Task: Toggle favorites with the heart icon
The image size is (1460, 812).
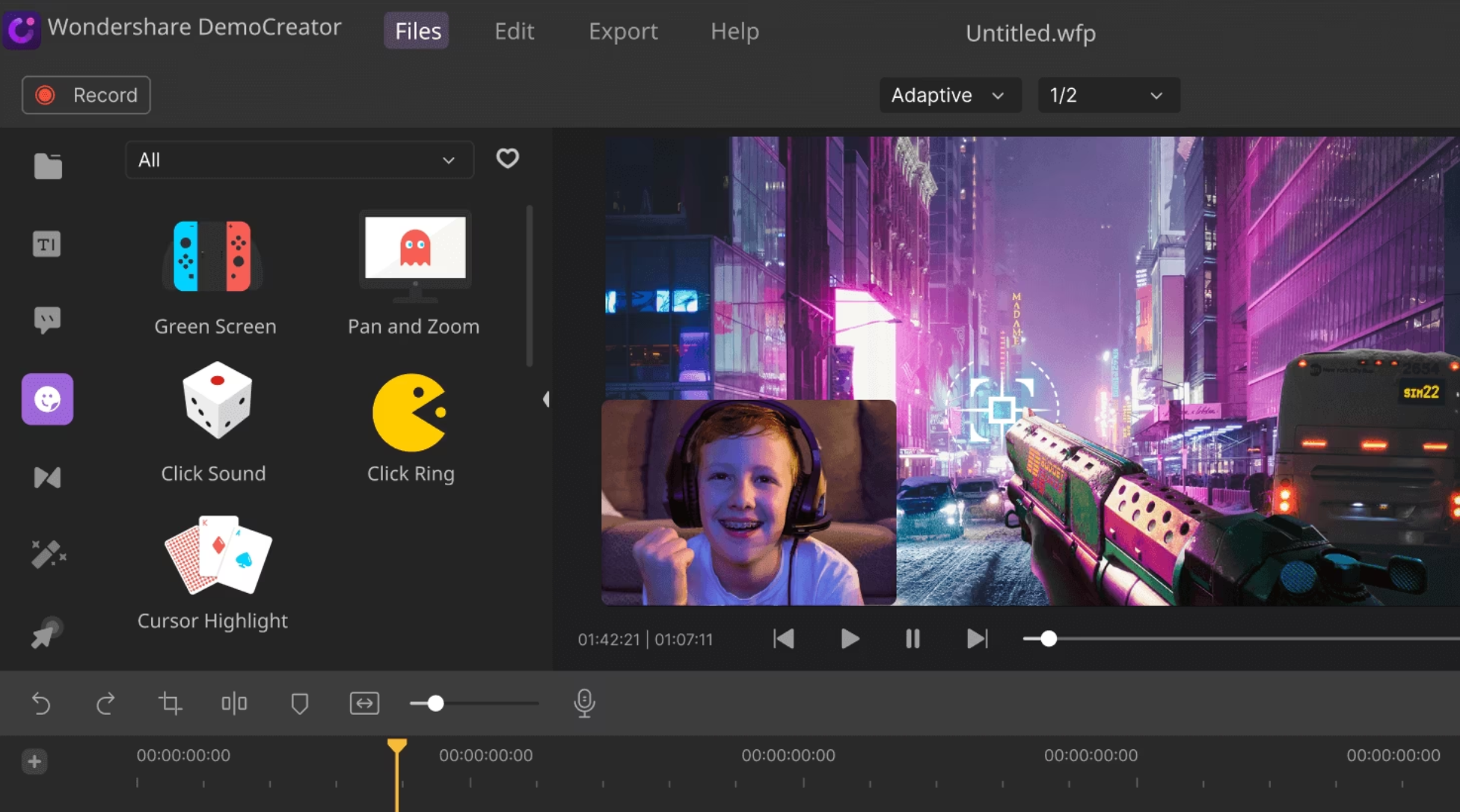Action: point(507,159)
